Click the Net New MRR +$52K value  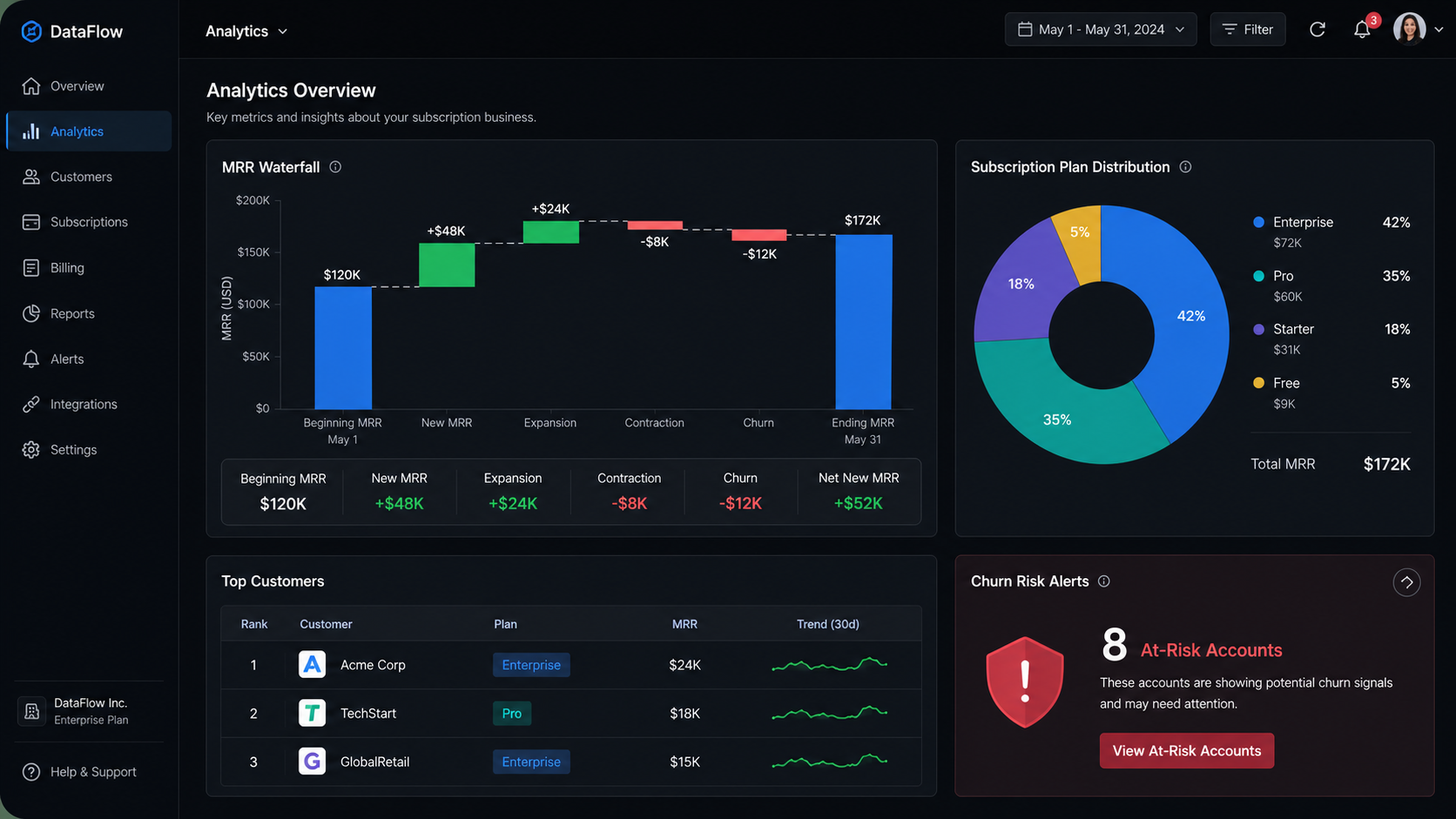coord(859,503)
